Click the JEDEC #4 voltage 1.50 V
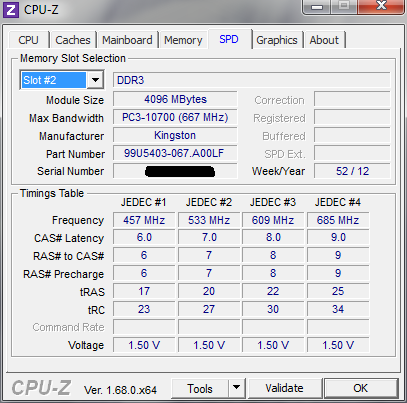The image size is (407, 403). 338,345
